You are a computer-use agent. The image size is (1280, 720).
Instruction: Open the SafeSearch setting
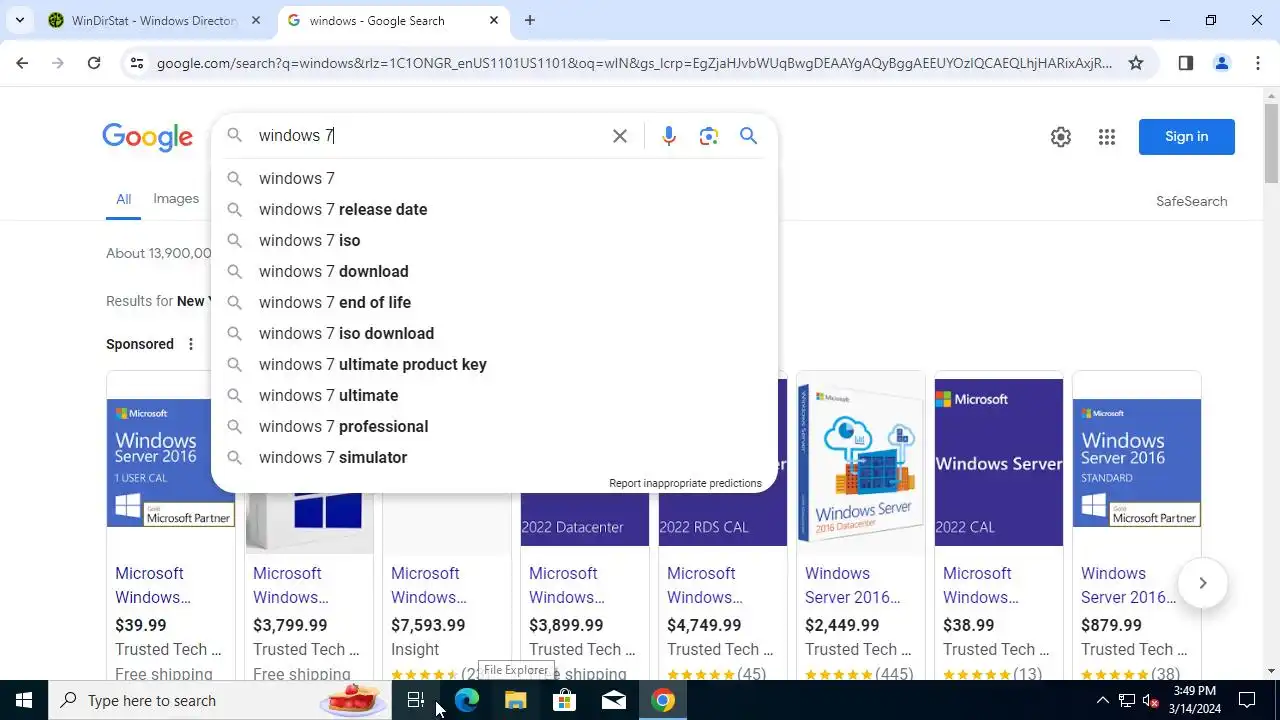[1191, 201]
